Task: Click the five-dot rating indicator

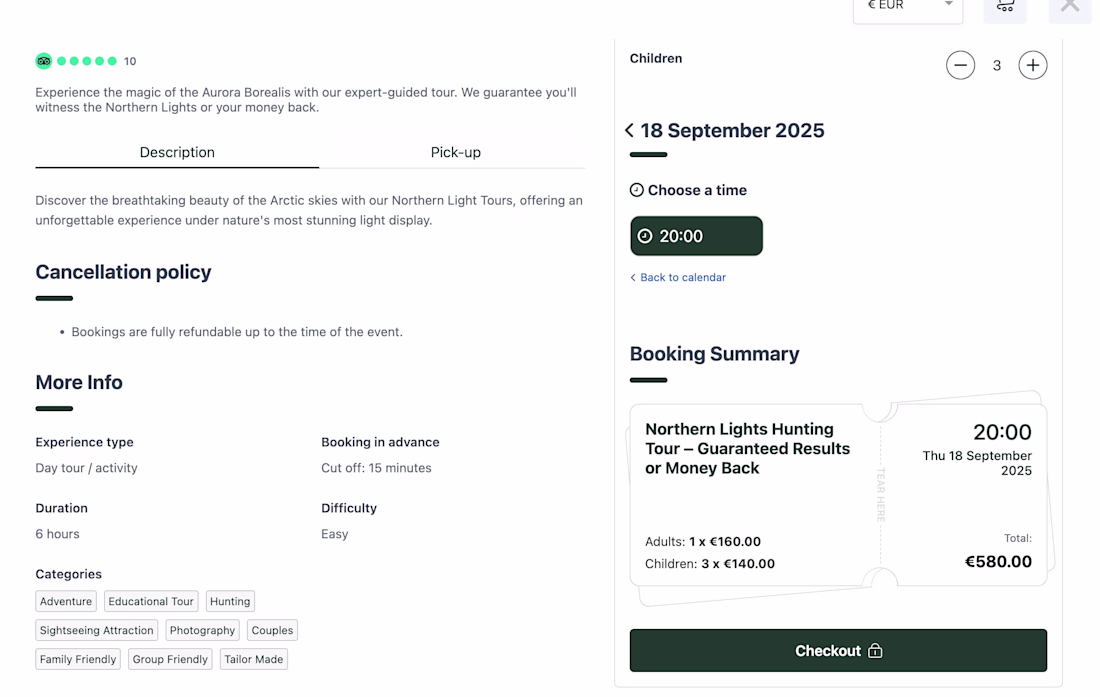Action: 87,61
